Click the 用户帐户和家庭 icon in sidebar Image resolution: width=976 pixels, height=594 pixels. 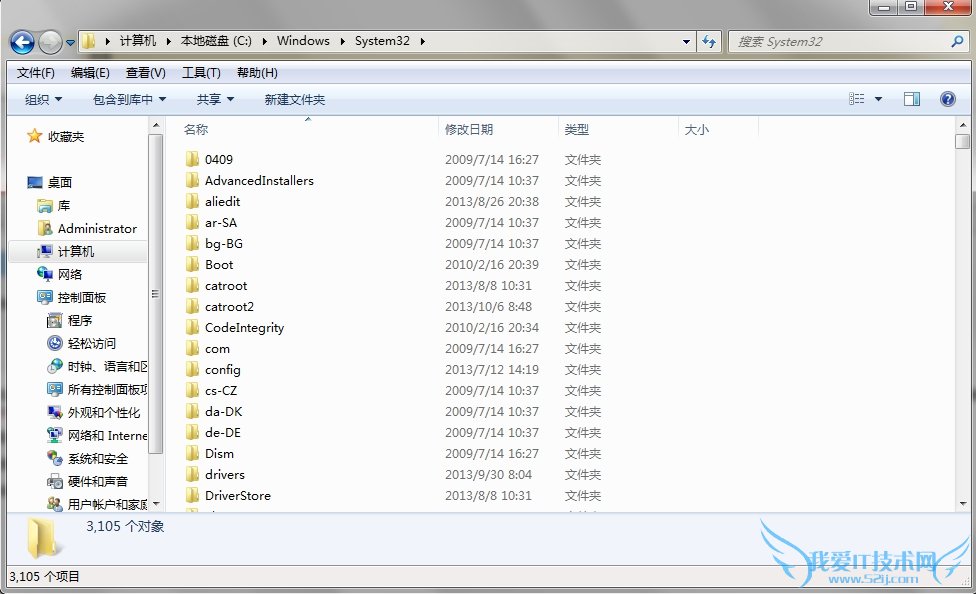55,504
